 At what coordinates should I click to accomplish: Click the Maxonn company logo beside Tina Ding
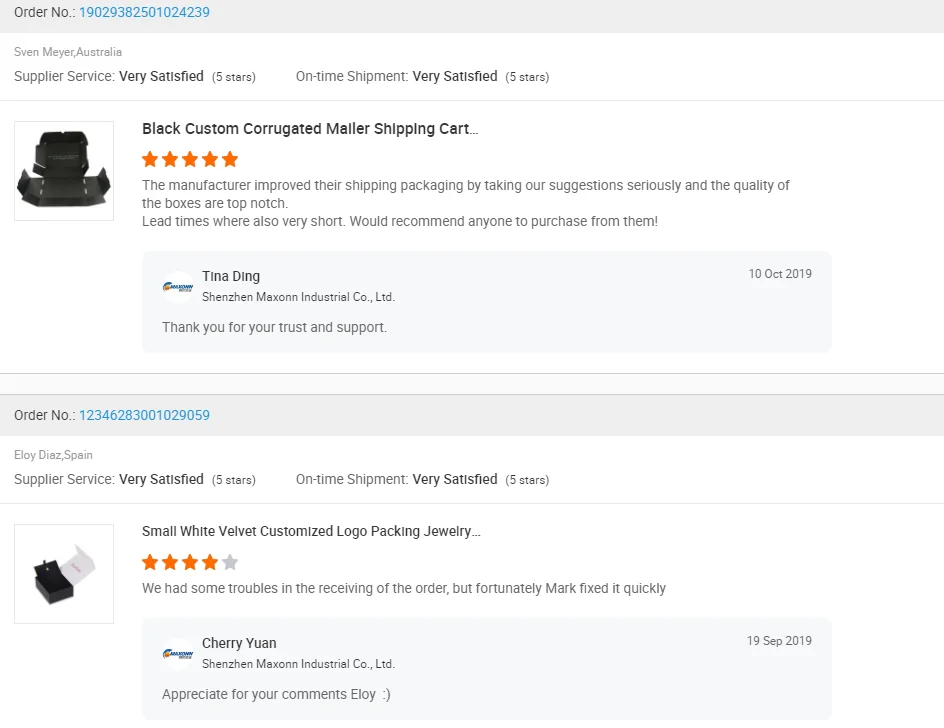point(178,286)
